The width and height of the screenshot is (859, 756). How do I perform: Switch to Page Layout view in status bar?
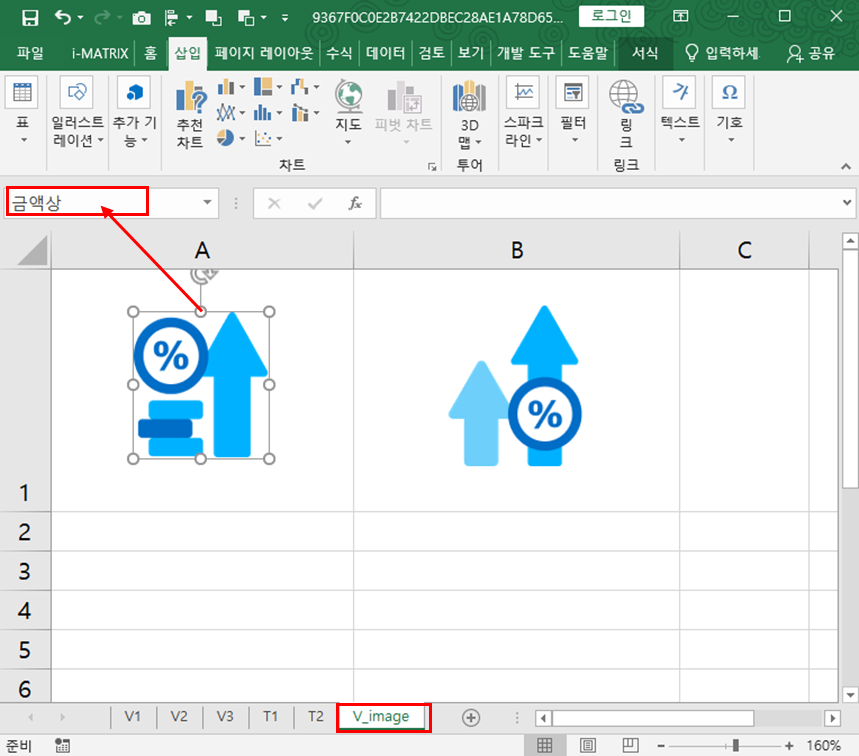point(589,745)
